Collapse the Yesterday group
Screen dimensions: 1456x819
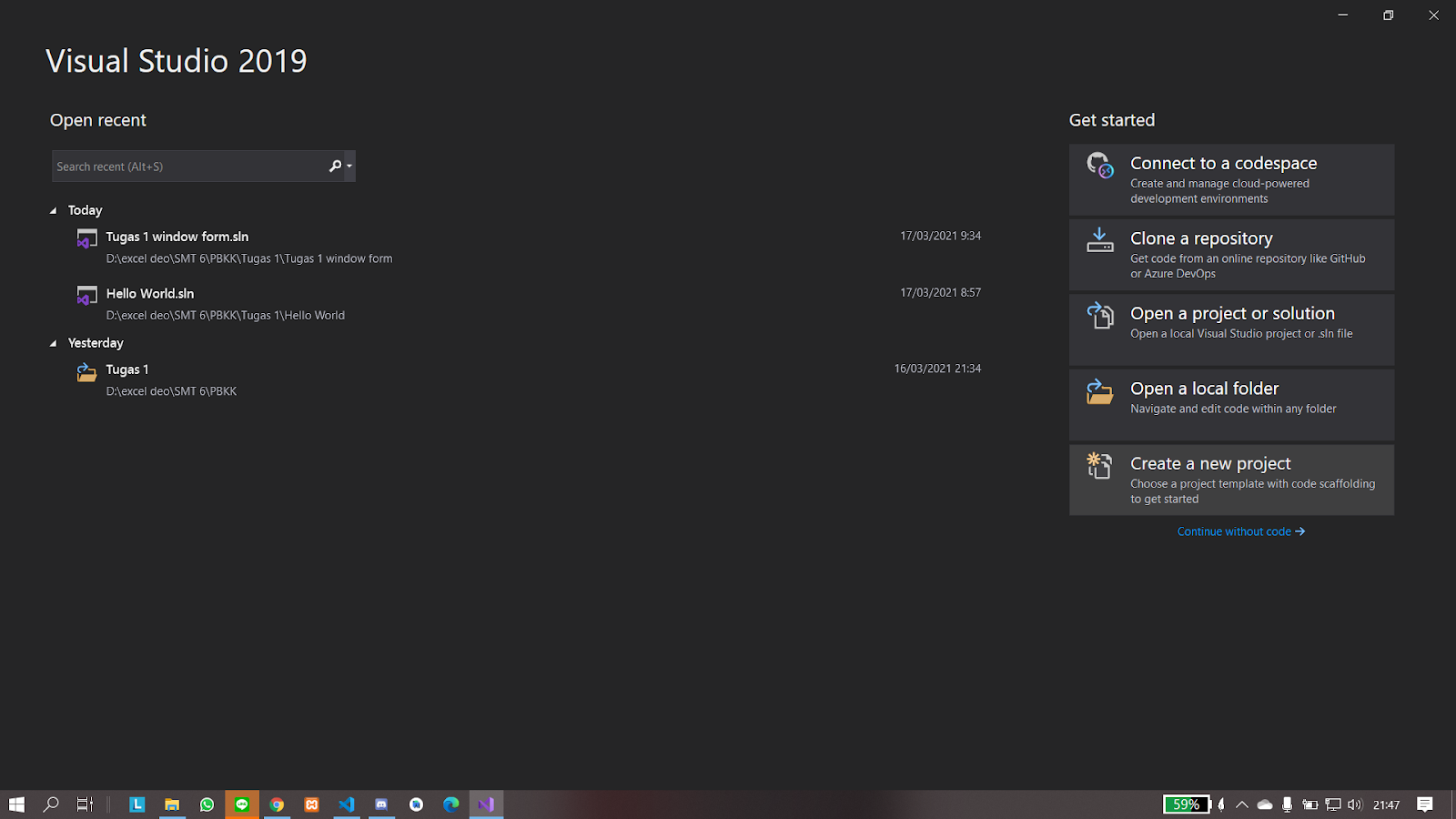click(x=53, y=343)
